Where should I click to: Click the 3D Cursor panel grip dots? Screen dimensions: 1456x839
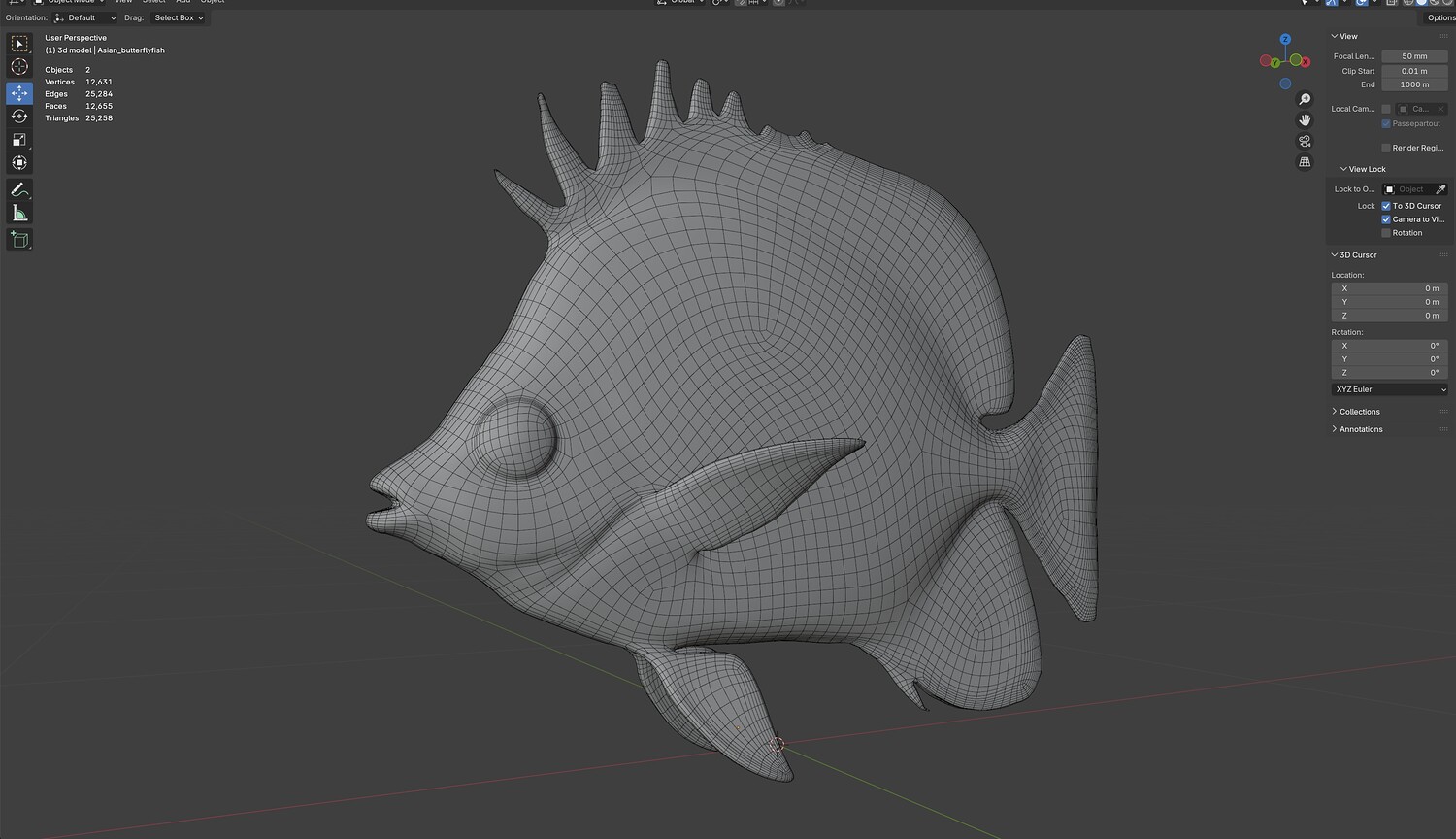tap(1443, 255)
